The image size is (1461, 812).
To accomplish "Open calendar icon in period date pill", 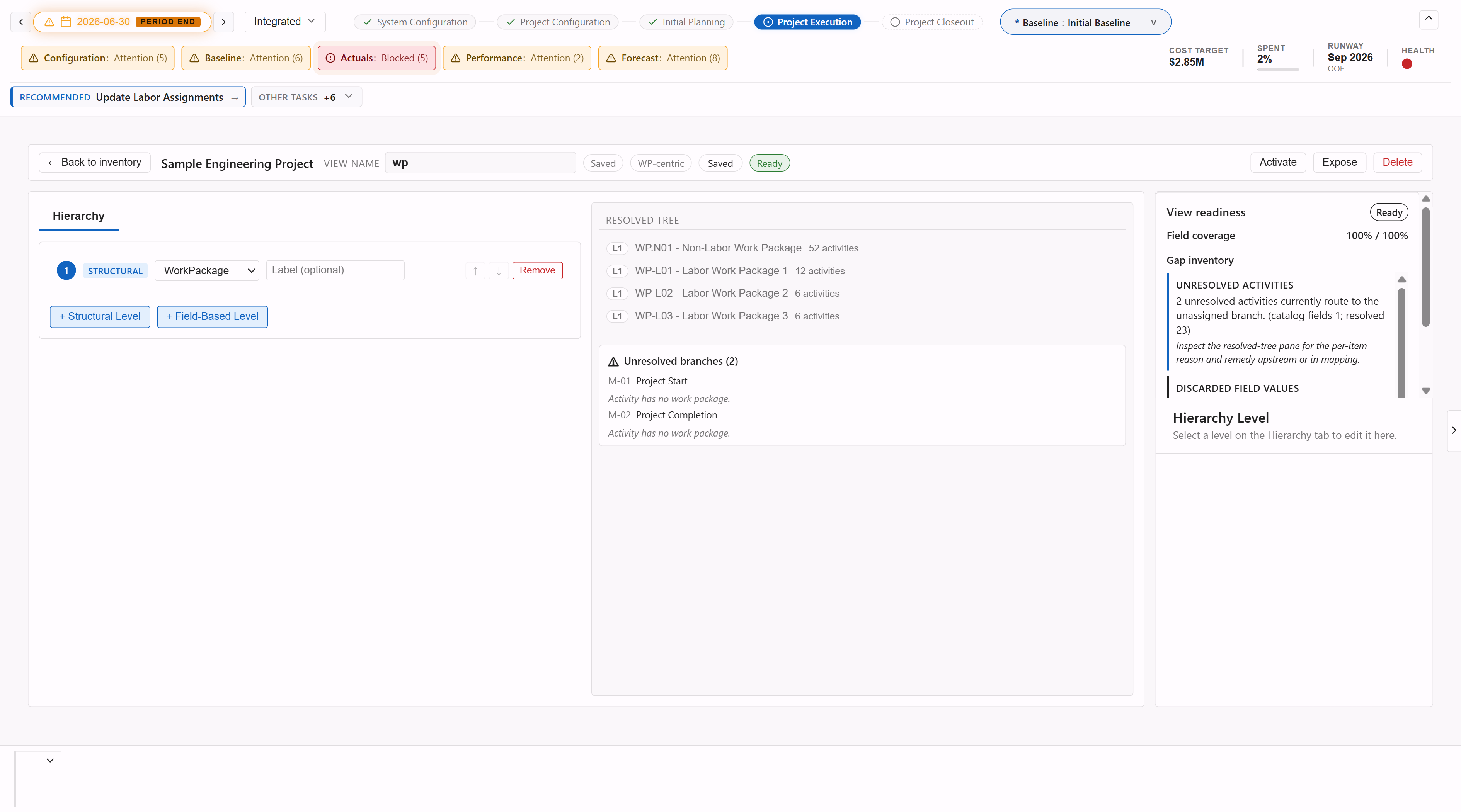I will [x=66, y=22].
